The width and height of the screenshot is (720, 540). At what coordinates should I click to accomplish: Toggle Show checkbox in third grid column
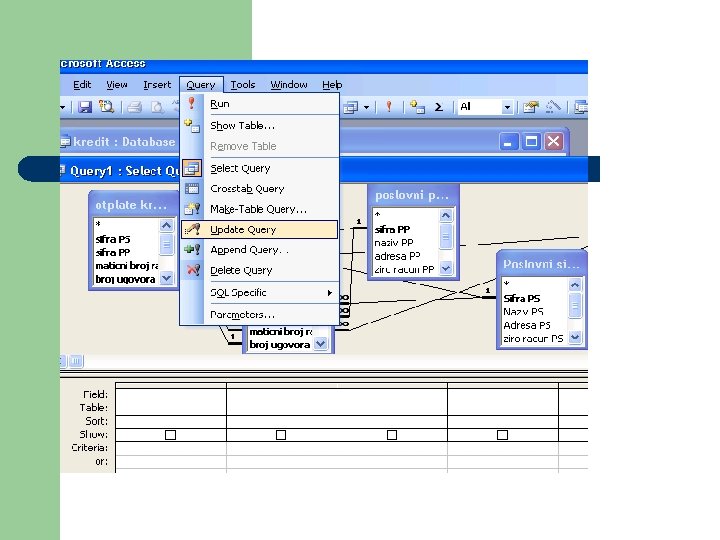(x=392, y=434)
